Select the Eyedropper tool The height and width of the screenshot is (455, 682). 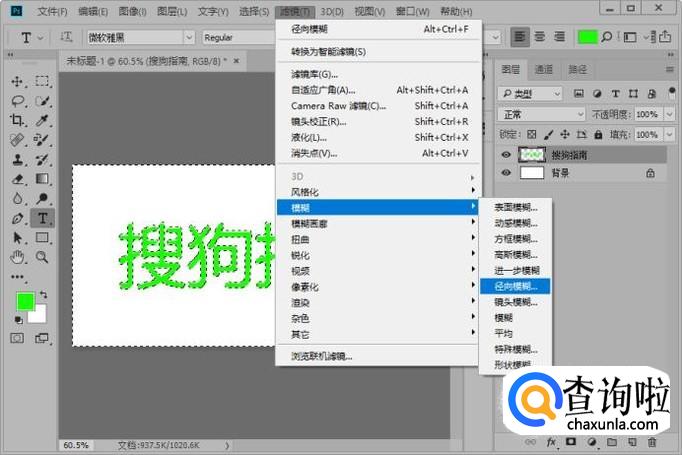42,120
